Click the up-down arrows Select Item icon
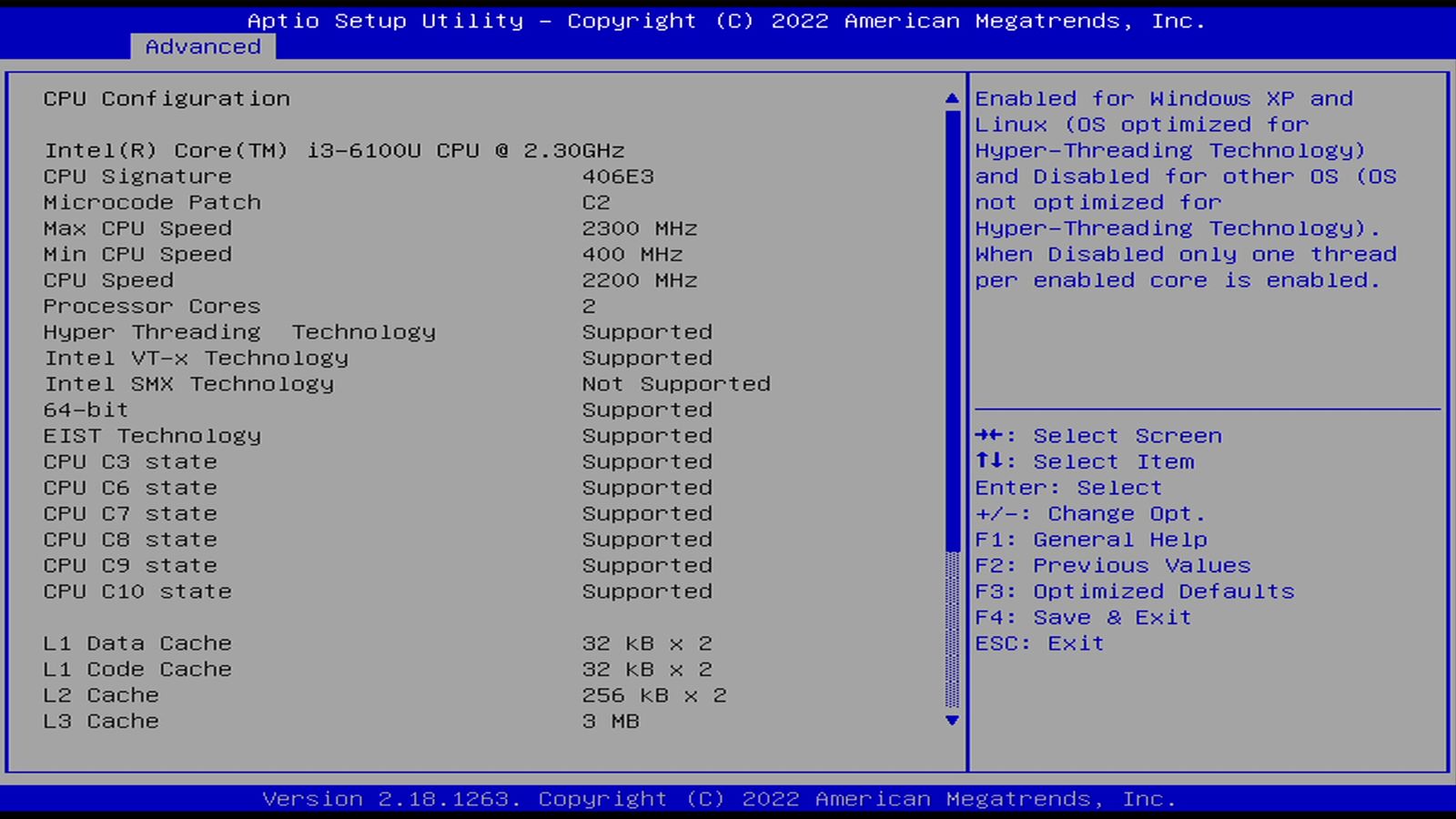The image size is (1456, 819). 989,461
